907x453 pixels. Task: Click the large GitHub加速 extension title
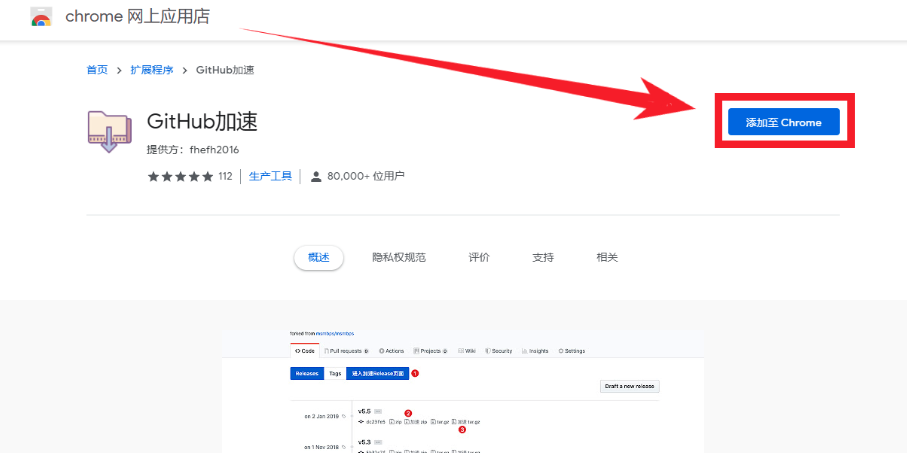pyautogui.click(x=202, y=121)
